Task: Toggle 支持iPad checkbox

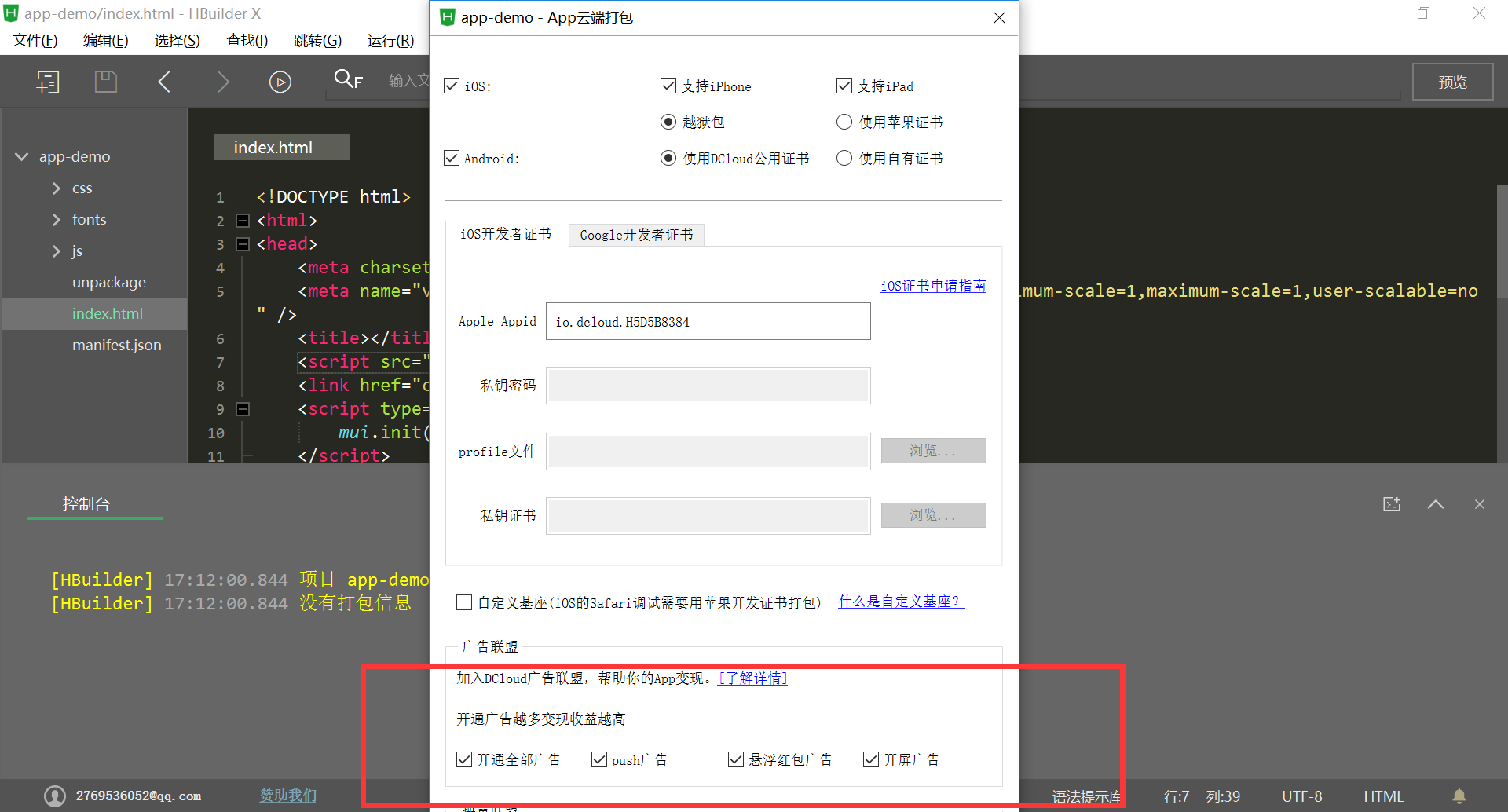Action: [844, 86]
